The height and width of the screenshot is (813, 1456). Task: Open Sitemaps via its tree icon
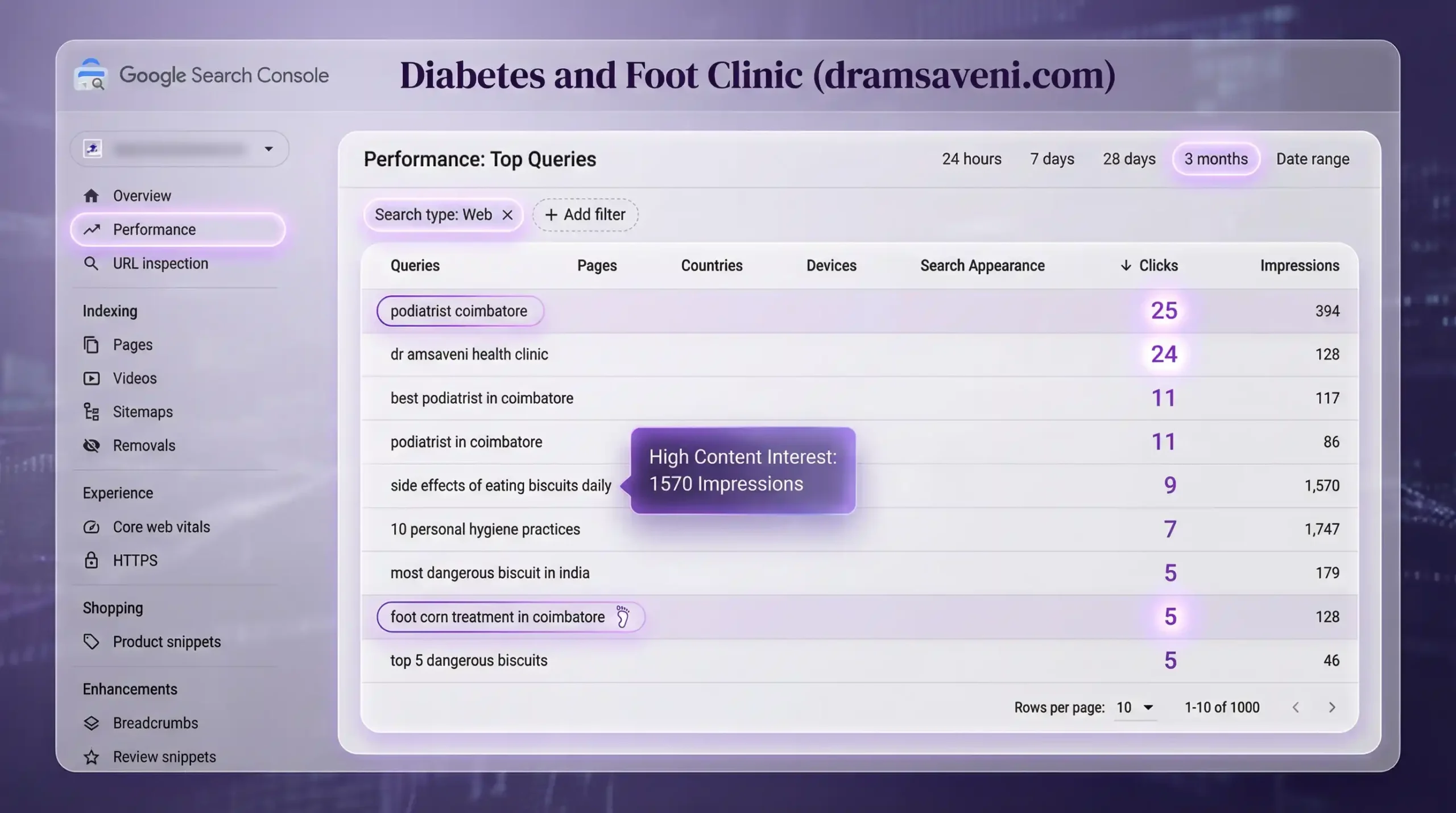coord(91,411)
